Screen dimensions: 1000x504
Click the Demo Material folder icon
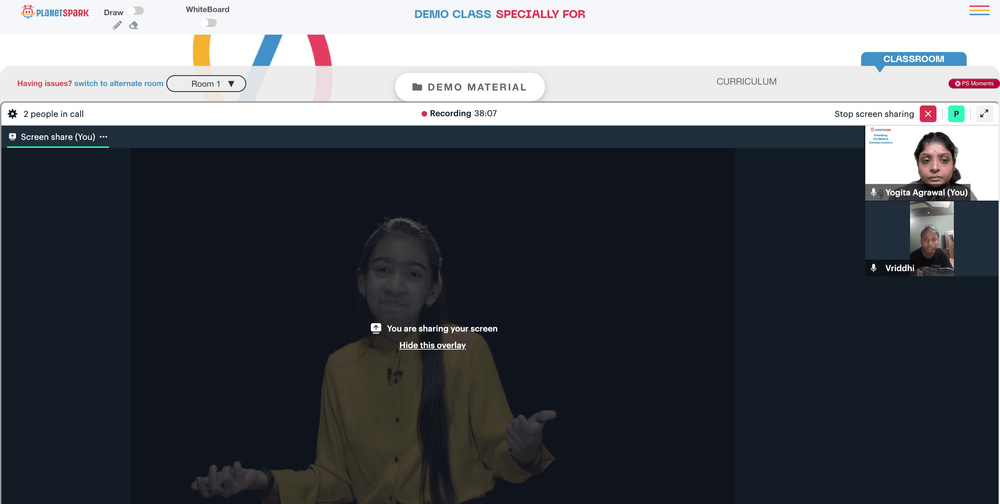tap(417, 87)
